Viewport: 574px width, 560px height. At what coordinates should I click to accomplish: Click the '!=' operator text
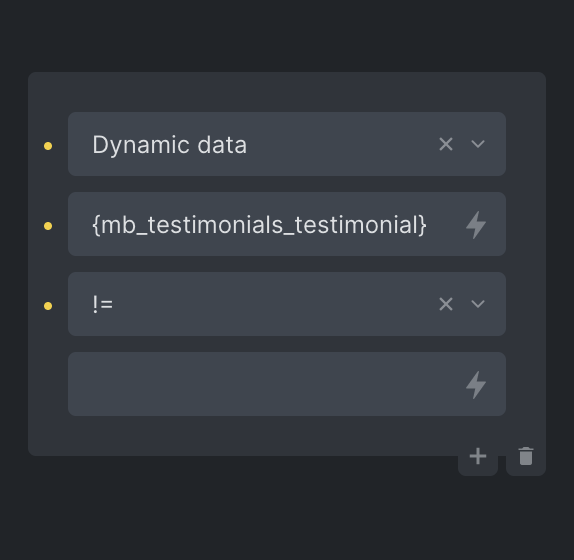102,304
